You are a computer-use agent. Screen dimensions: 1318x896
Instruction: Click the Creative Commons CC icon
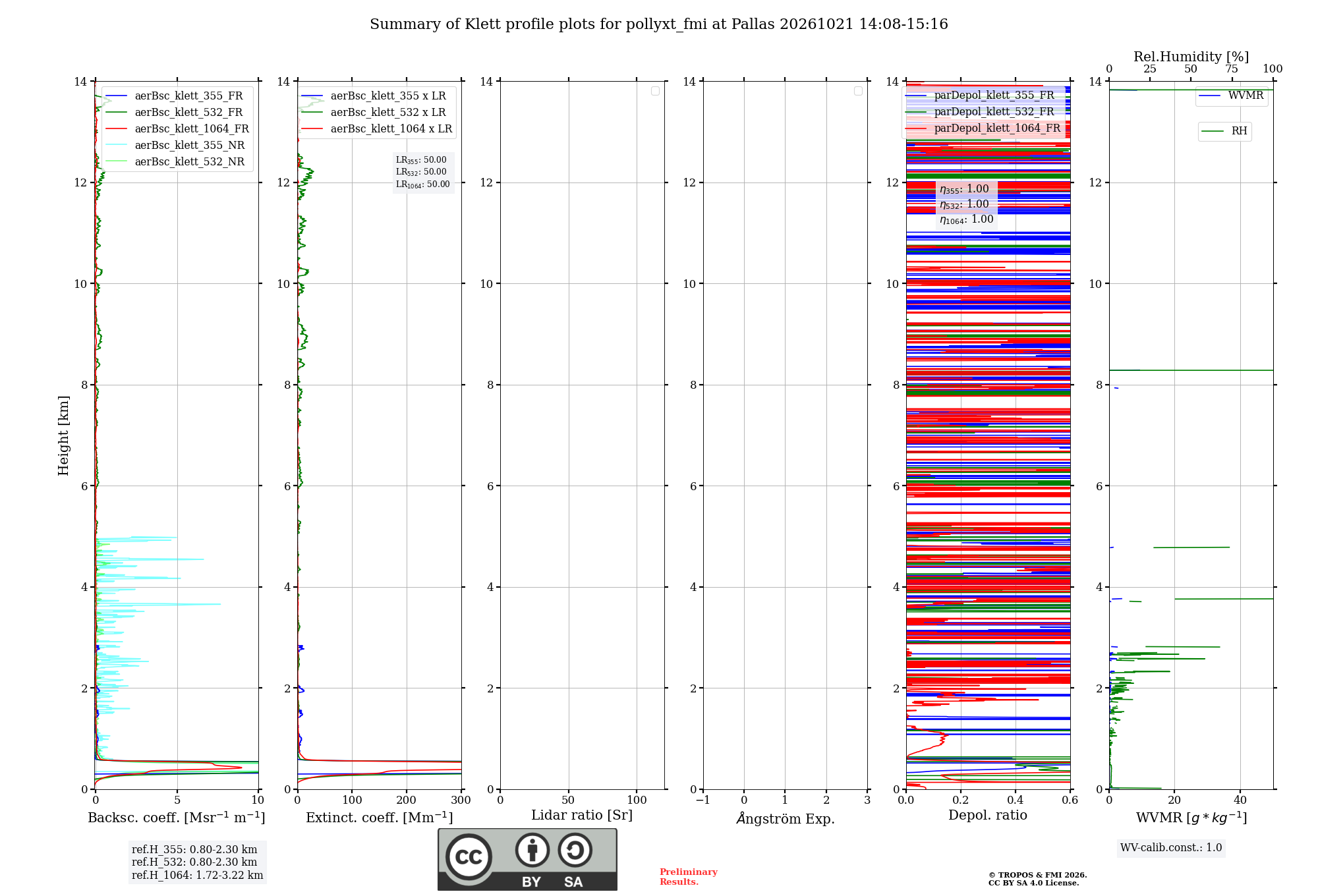tap(469, 856)
